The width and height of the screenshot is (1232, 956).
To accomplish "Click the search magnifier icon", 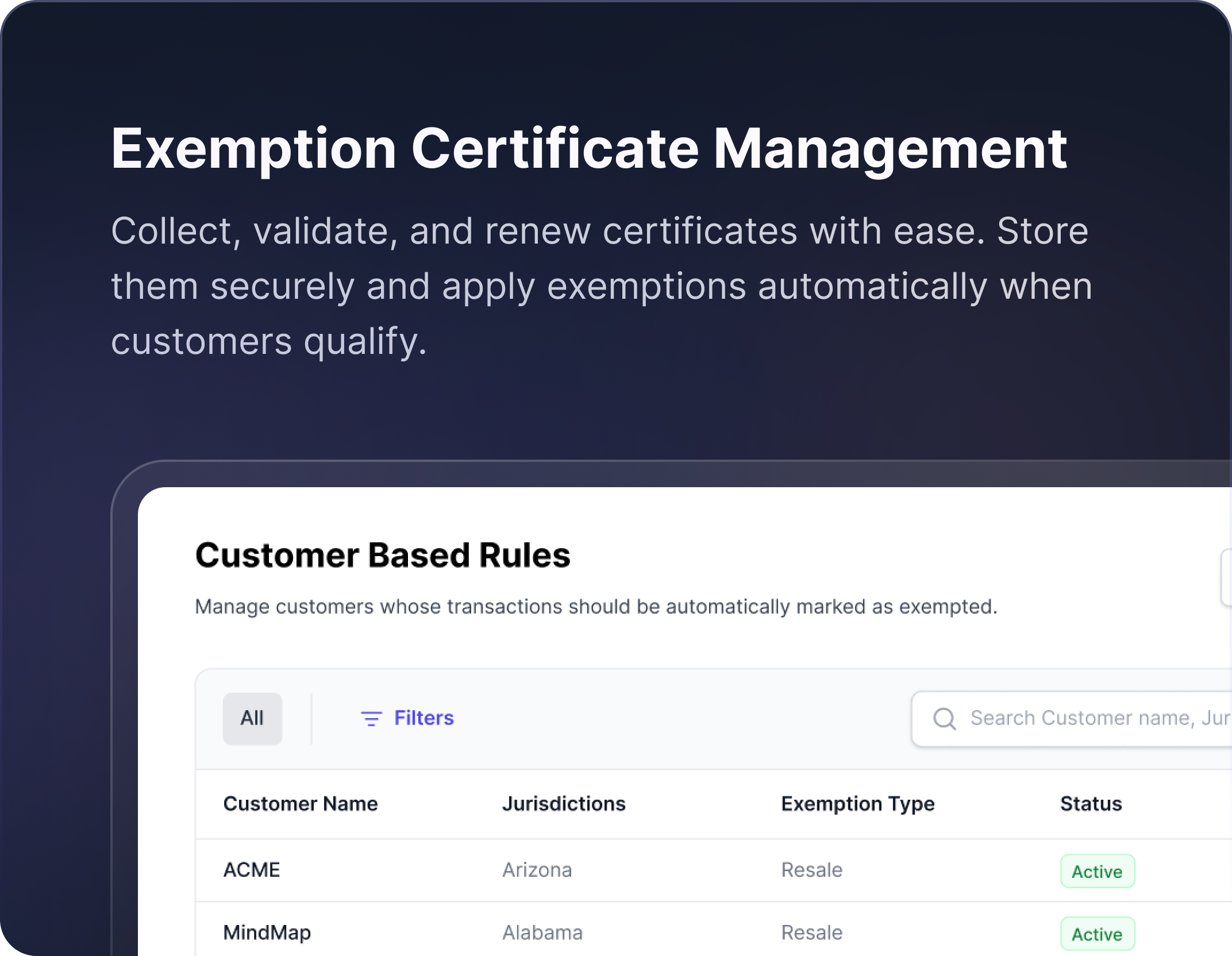I will pos(944,719).
